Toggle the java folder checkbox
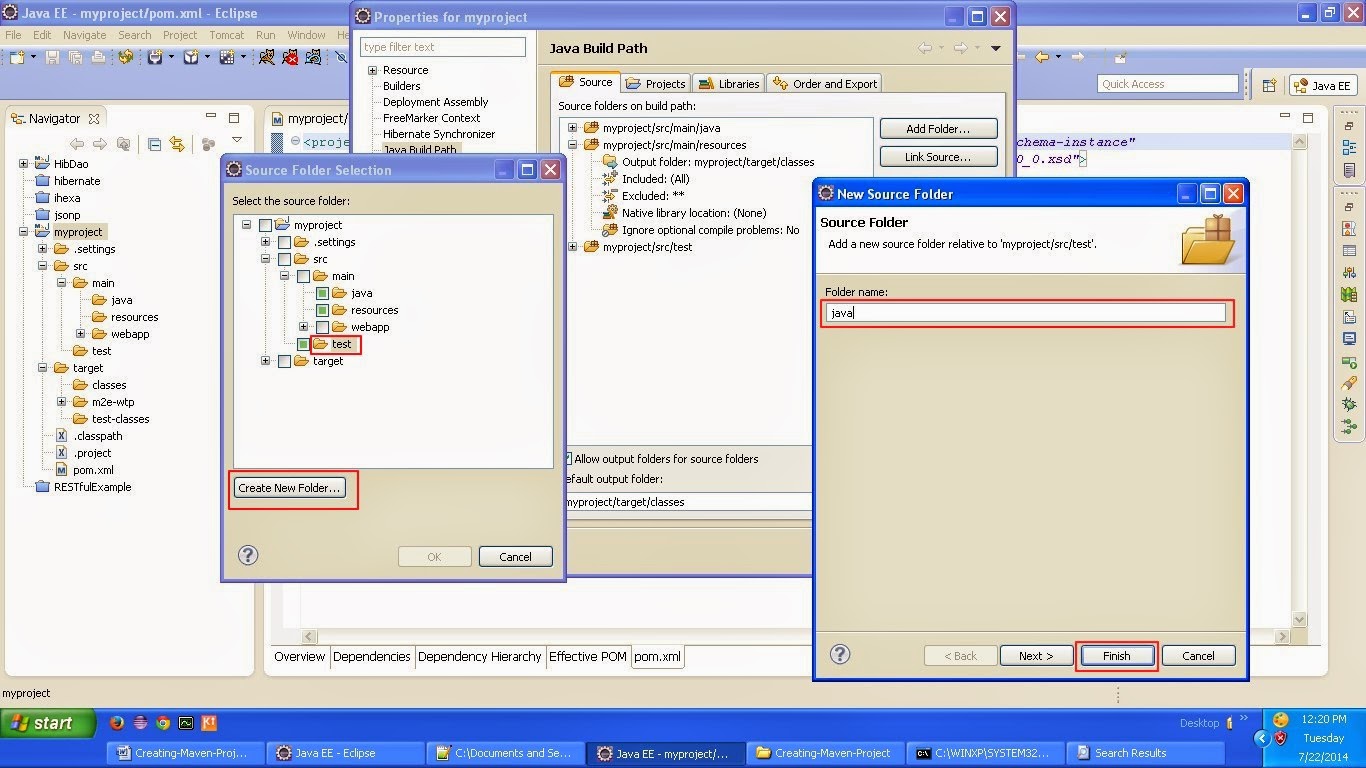The image size is (1366, 768). point(322,293)
